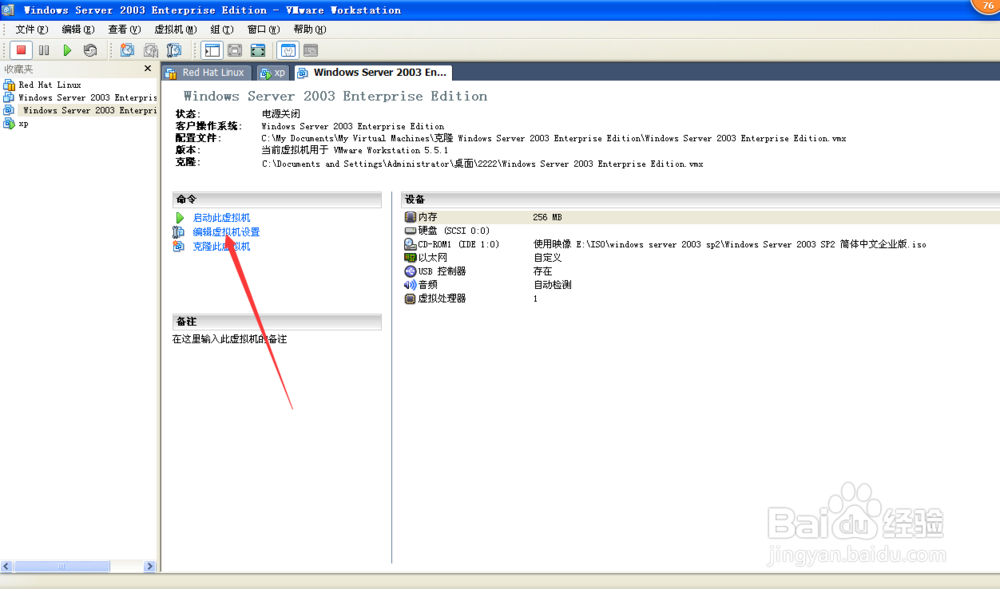Select the 以太网 ethernet device icon

(x=410, y=258)
